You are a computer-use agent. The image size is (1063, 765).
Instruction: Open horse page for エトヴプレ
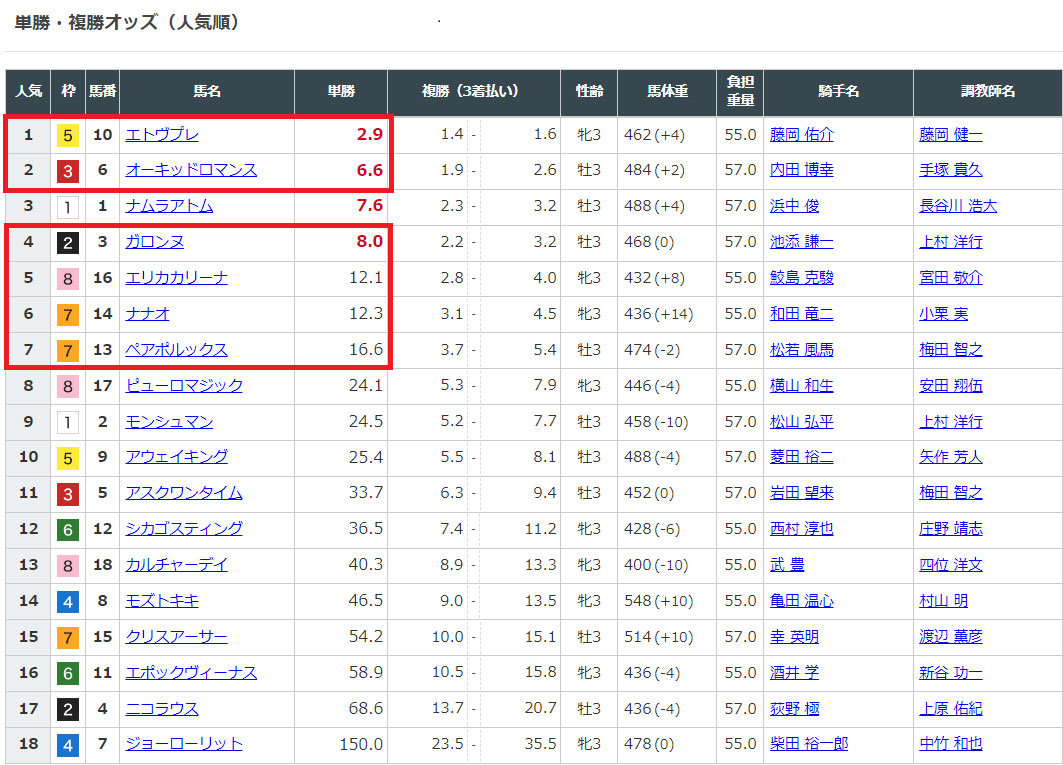tap(162, 135)
